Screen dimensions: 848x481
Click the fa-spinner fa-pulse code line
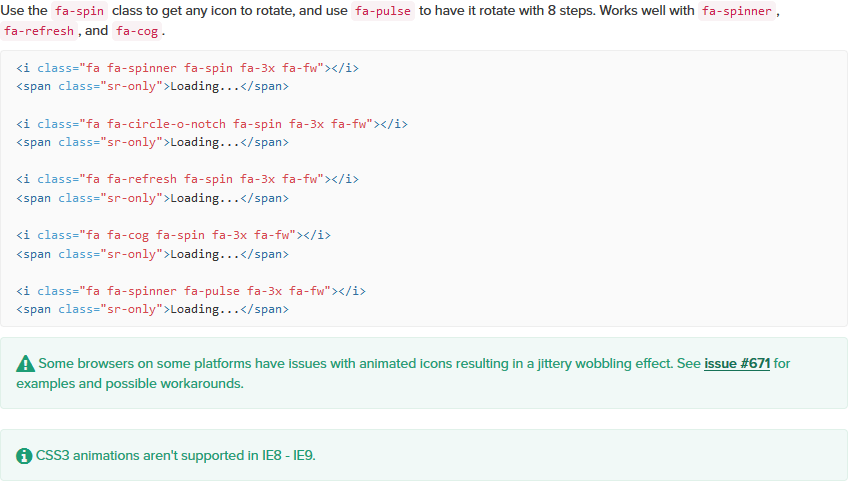(191, 291)
